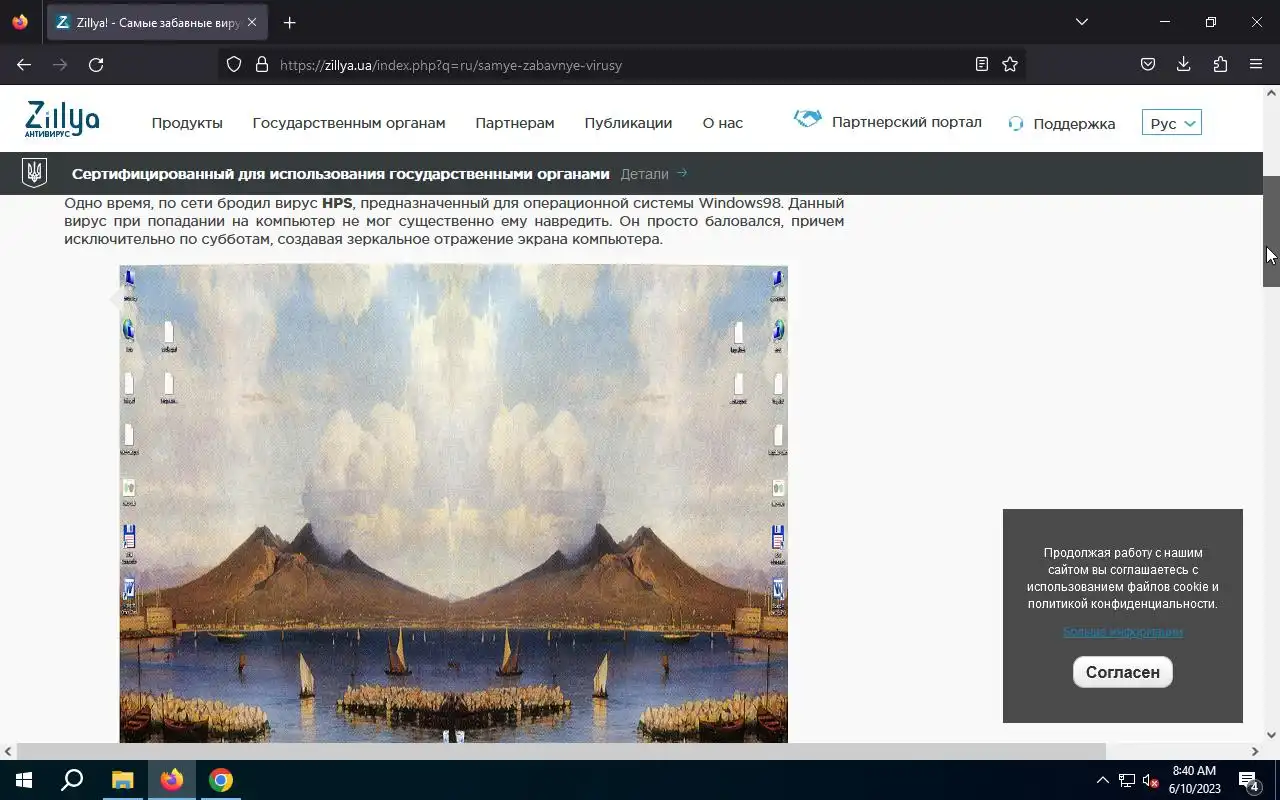Click the horizontal scrollbar thumb
Viewport: 1280px width, 800px height.
tap(560, 751)
